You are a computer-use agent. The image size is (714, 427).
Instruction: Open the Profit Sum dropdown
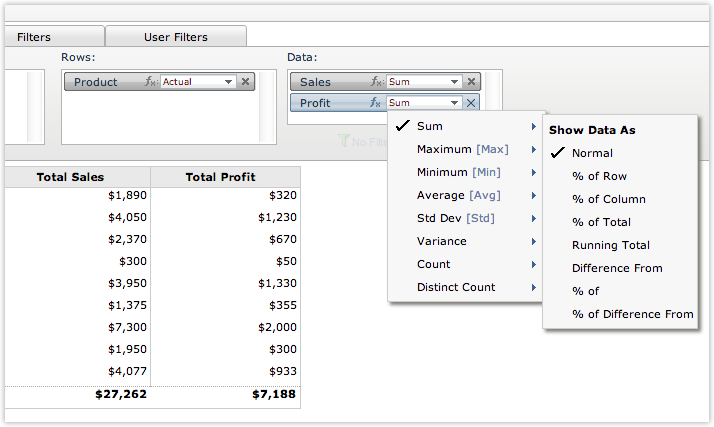(455, 102)
